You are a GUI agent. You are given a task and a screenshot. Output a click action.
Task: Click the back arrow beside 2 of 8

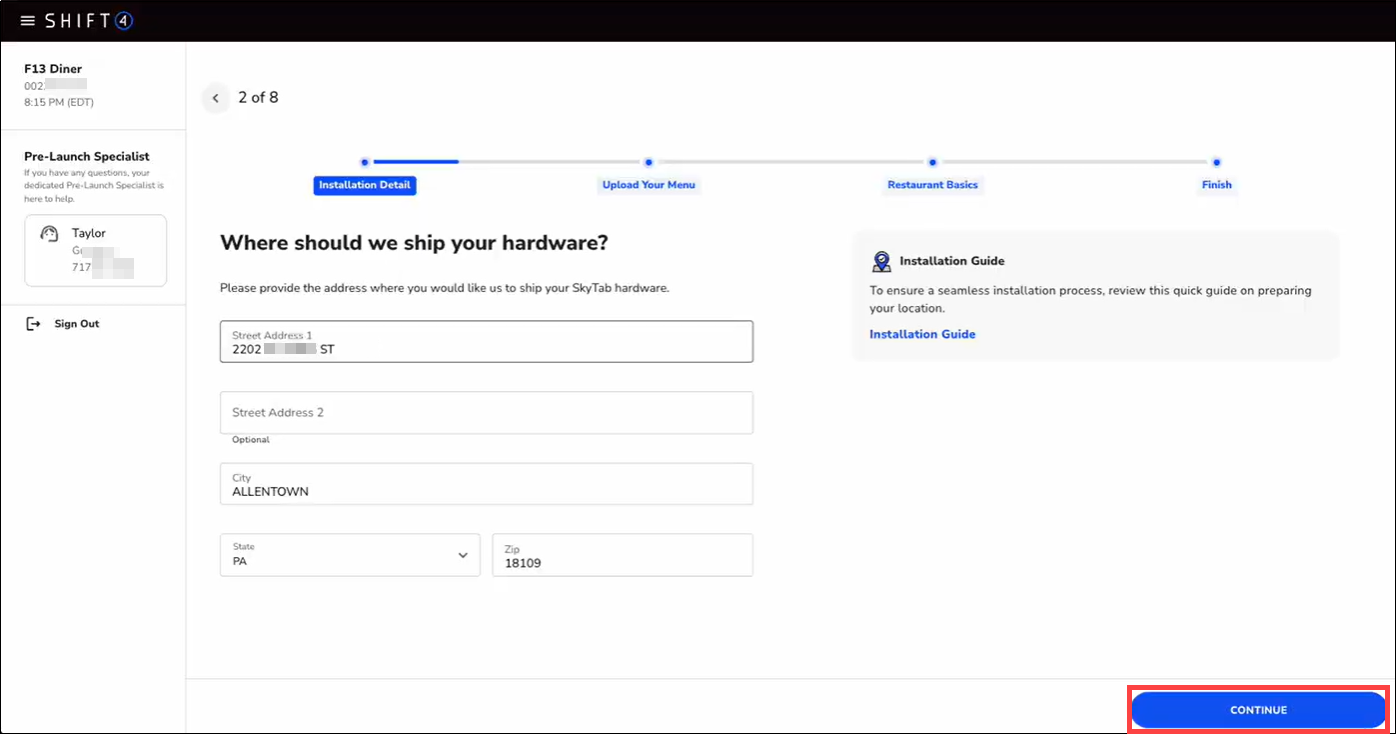tap(215, 98)
